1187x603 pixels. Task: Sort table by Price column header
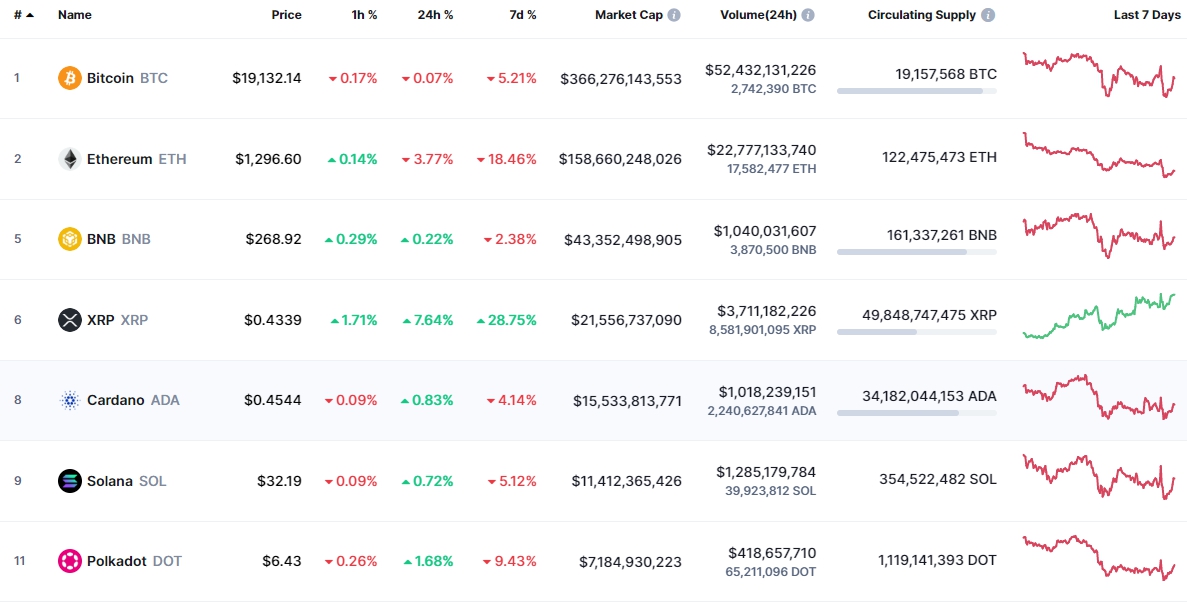[x=287, y=15]
